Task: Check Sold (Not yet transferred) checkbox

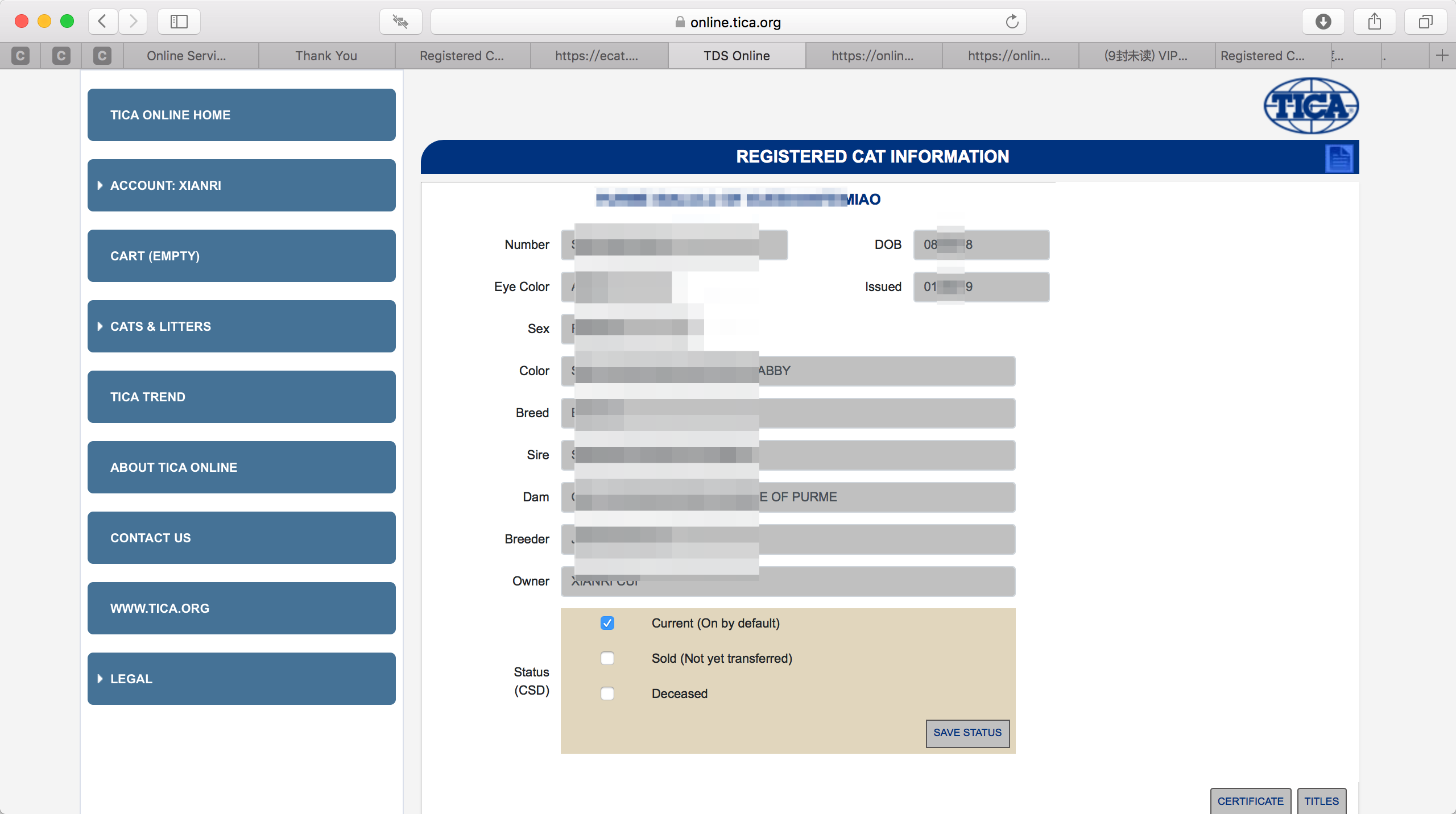Action: (x=607, y=658)
